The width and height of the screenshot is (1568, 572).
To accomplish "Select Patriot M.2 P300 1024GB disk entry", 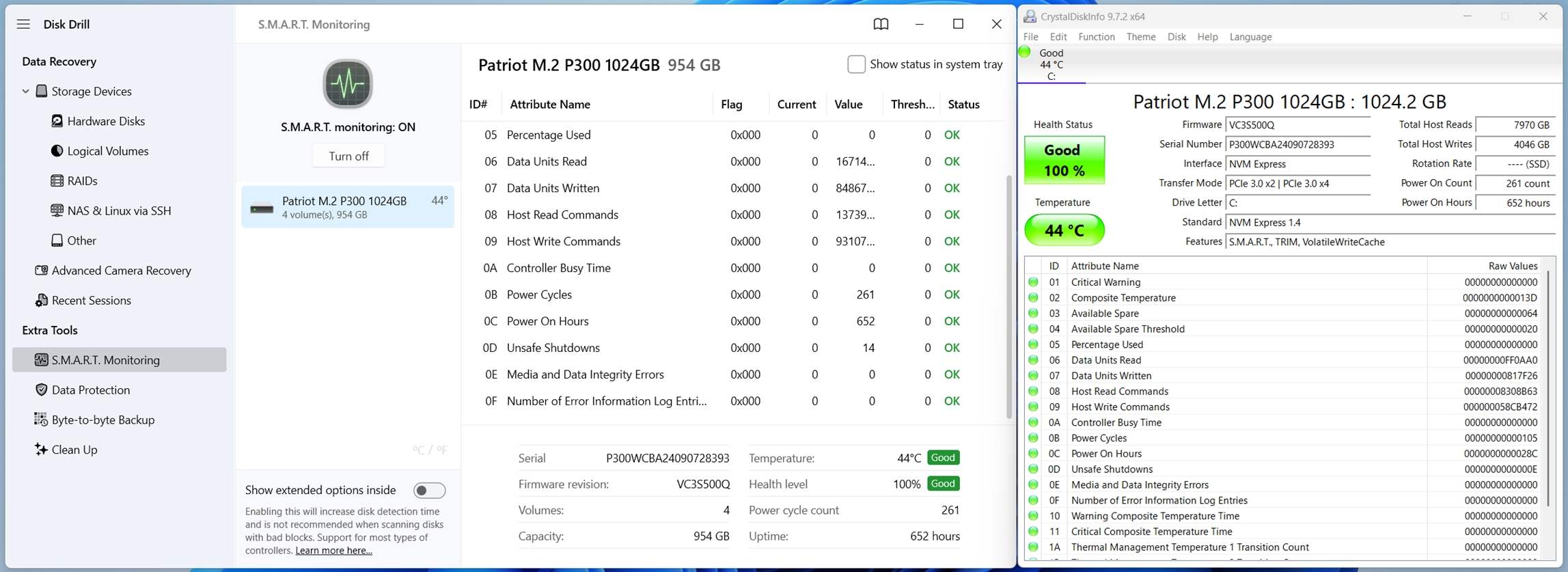I will coord(347,206).
